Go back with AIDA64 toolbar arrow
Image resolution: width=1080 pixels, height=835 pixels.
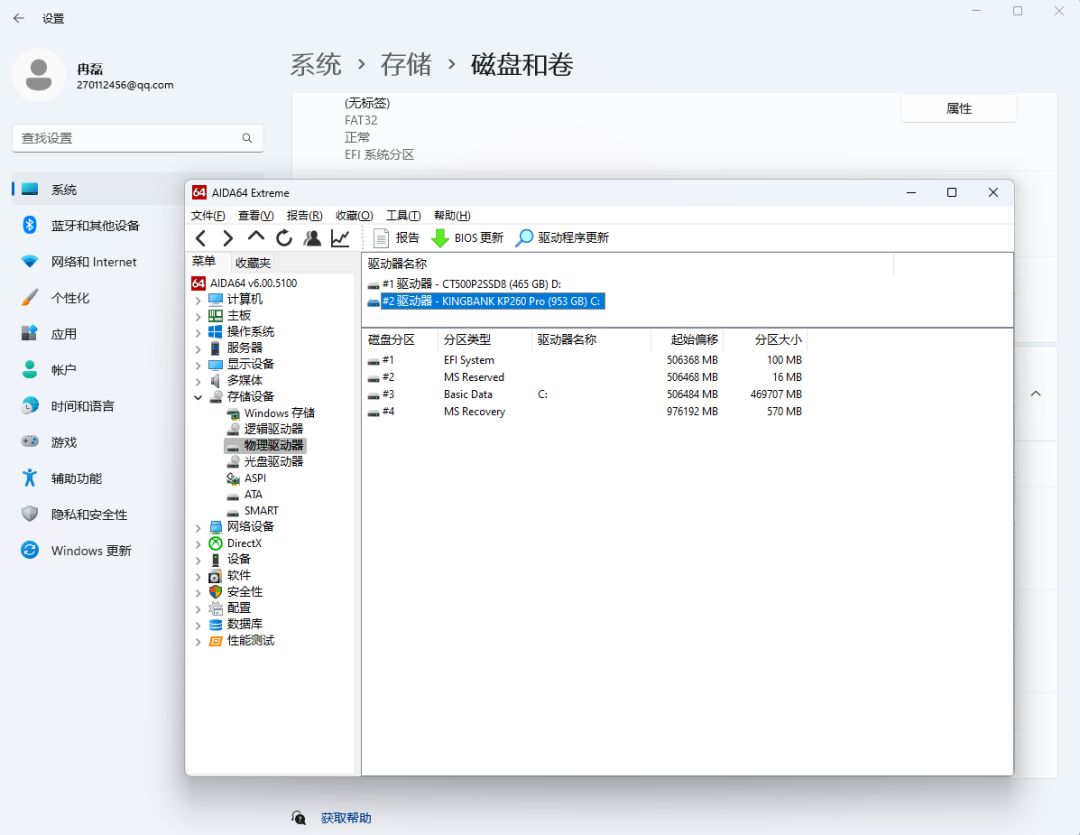point(200,238)
